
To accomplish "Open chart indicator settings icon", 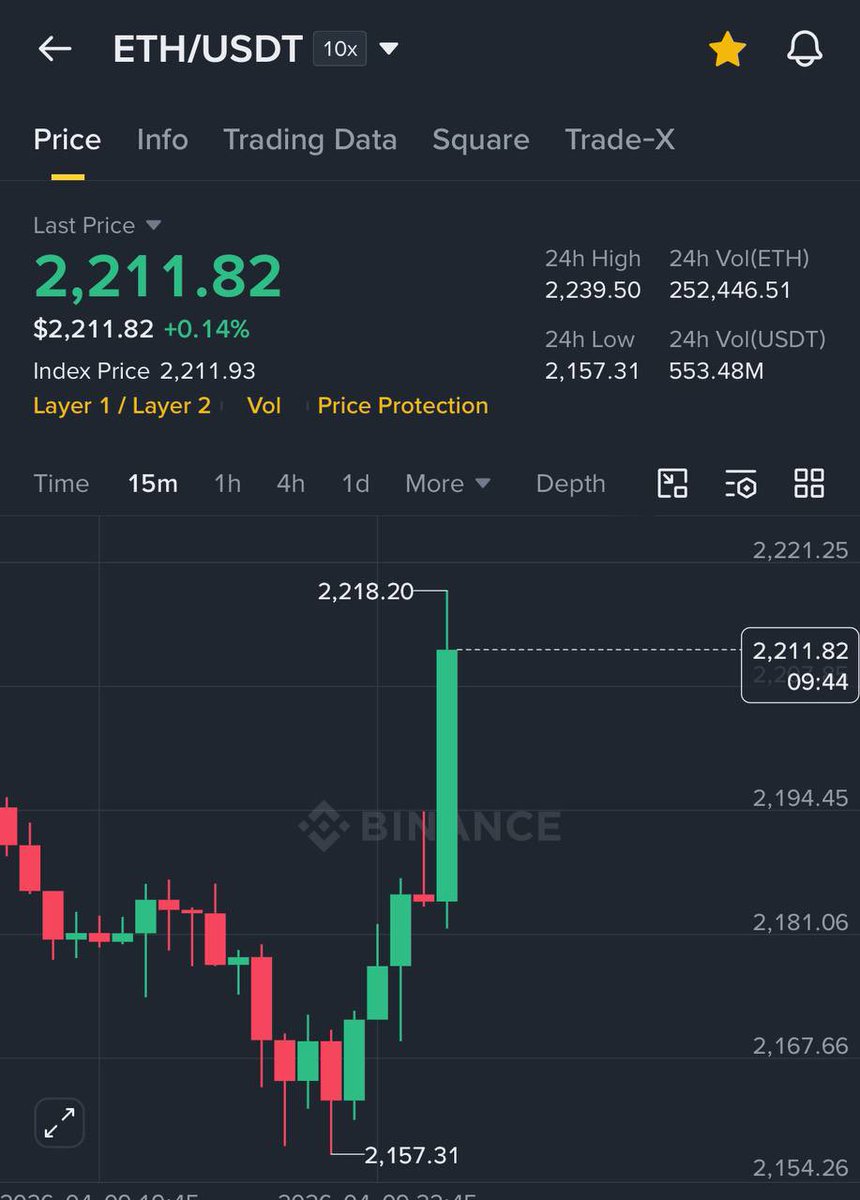I will pyautogui.click(x=740, y=484).
